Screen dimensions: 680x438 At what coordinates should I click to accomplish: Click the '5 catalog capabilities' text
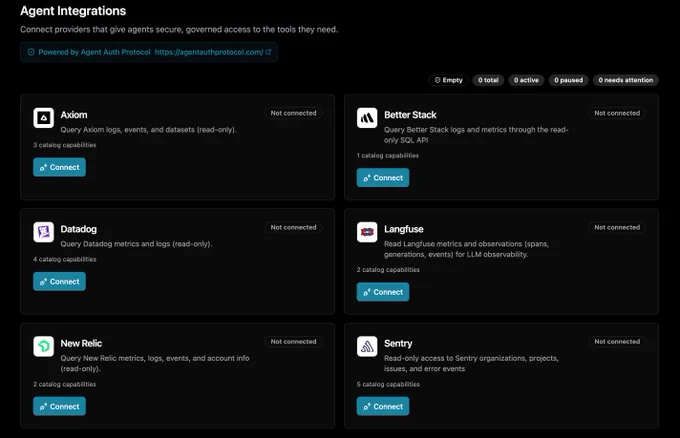pyautogui.click(x=388, y=384)
